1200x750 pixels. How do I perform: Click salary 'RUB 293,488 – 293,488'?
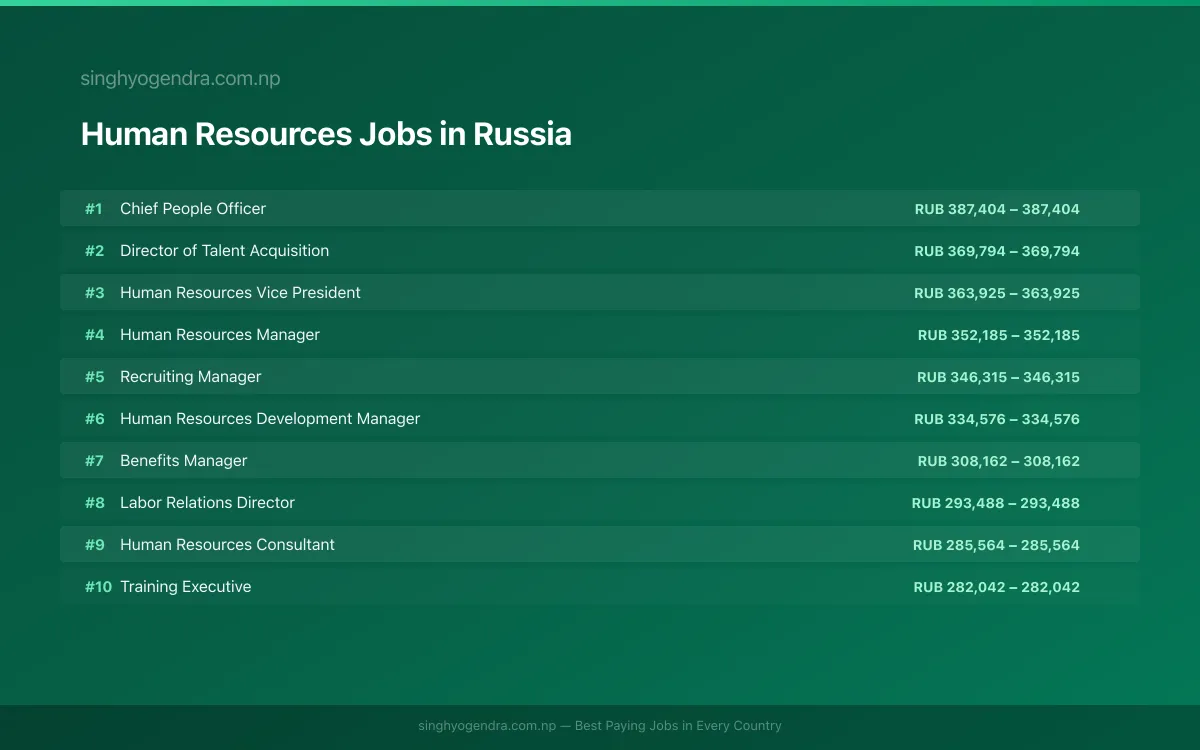tap(996, 503)
